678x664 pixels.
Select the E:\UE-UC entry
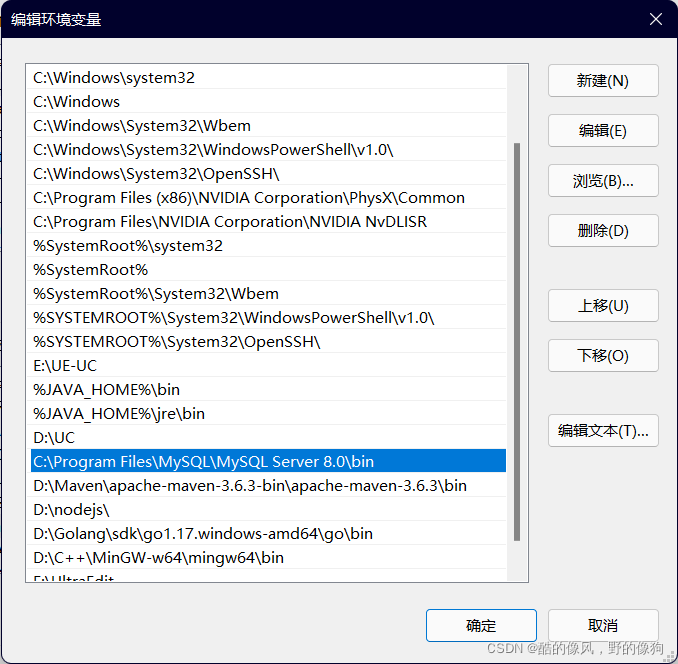[x=268, y=366]
